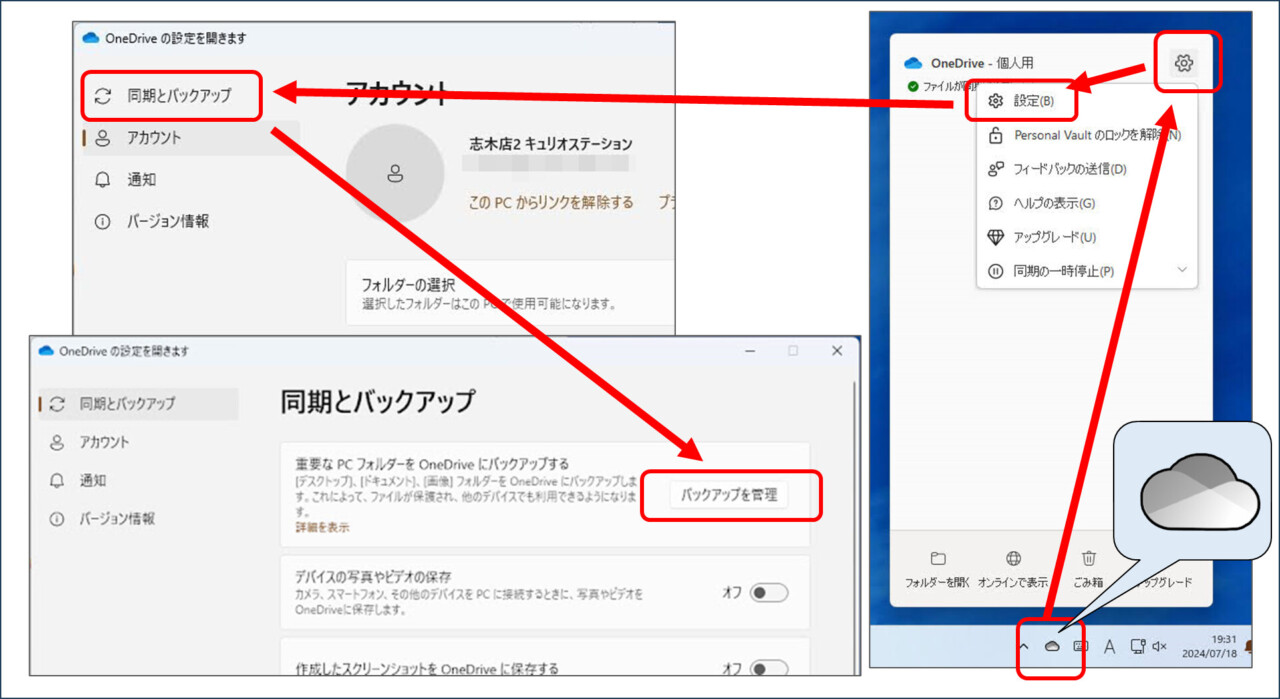Screen dimensions: 1280x699
Task: Open ヘルプの表示(G) menu entry
Action: tap(1086, 203)
